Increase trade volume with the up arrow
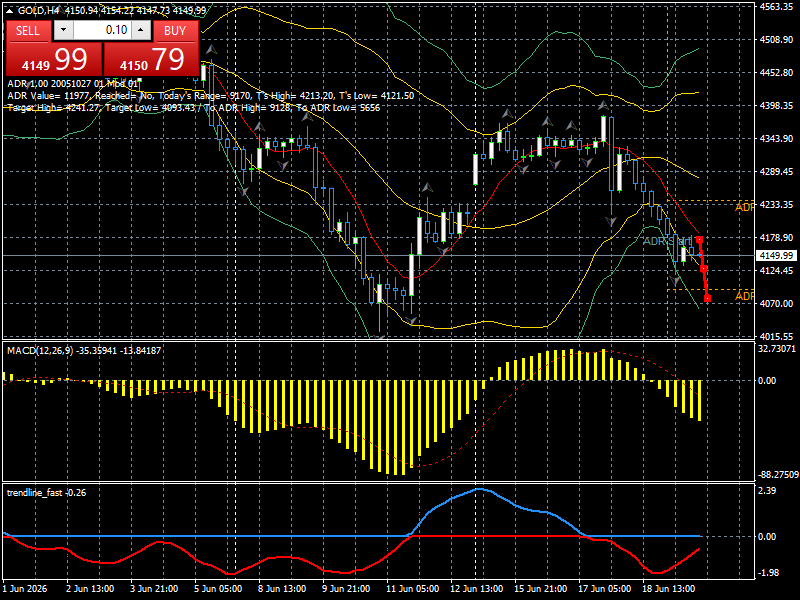Image resolution: width=800 pixels, height=600 pixels. coord(141,30)
